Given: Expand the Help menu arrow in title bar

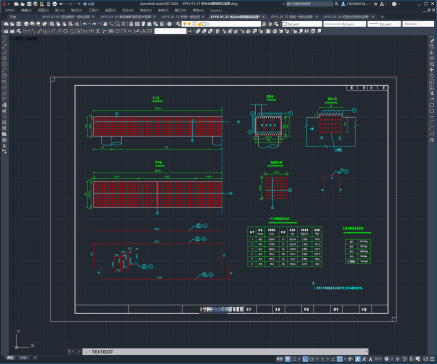Looking at the screenshot, I should tap(399, 4).
